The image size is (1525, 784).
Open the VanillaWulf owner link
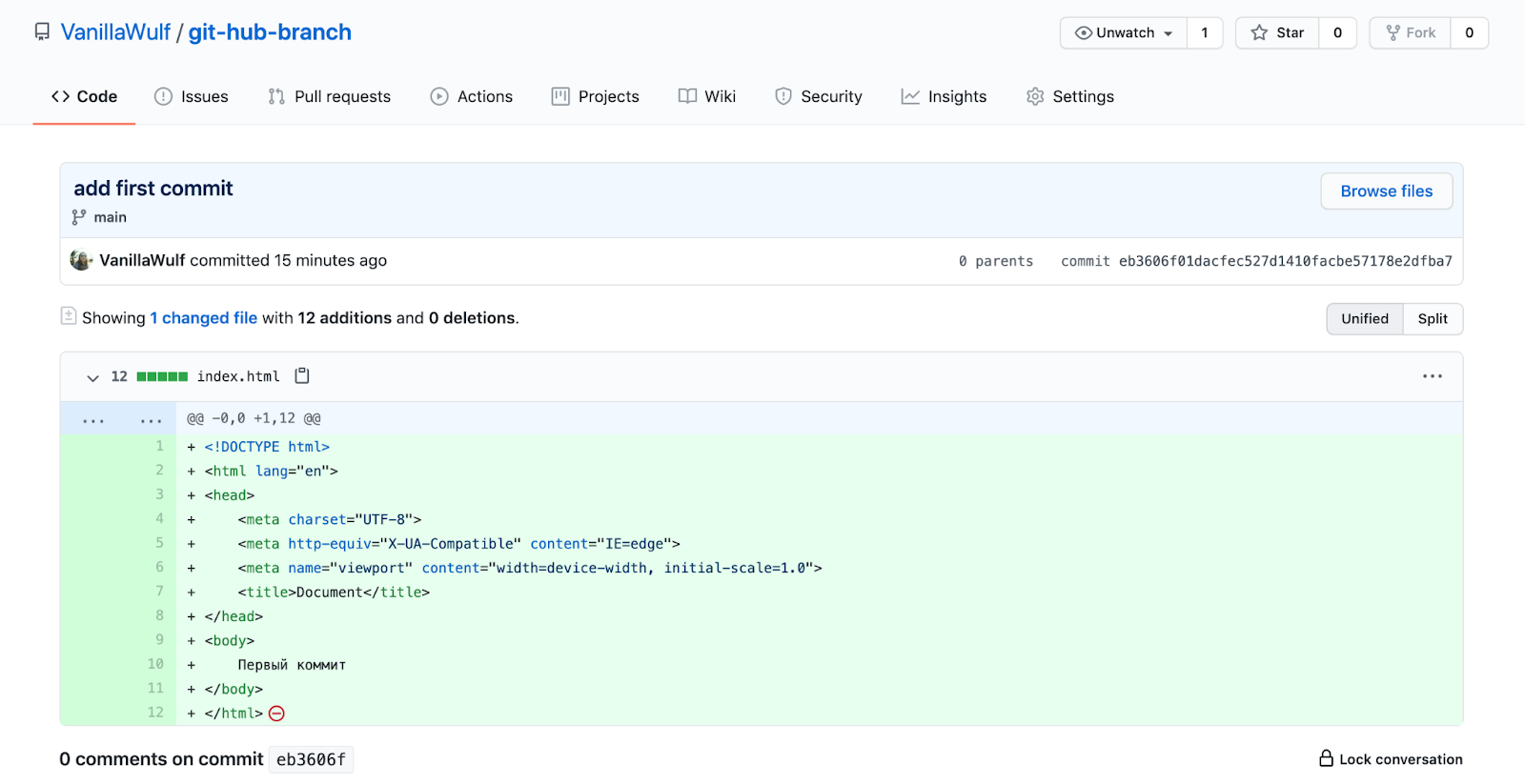tap(115, 32)
